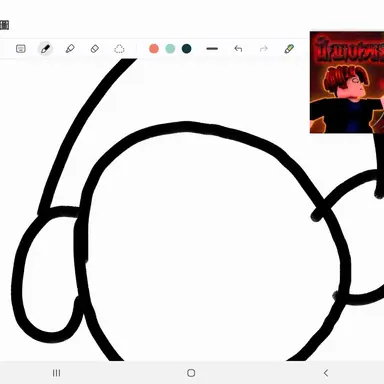Select the Highlighter tool
Screen dimensions: 384x384
point(70,49)
